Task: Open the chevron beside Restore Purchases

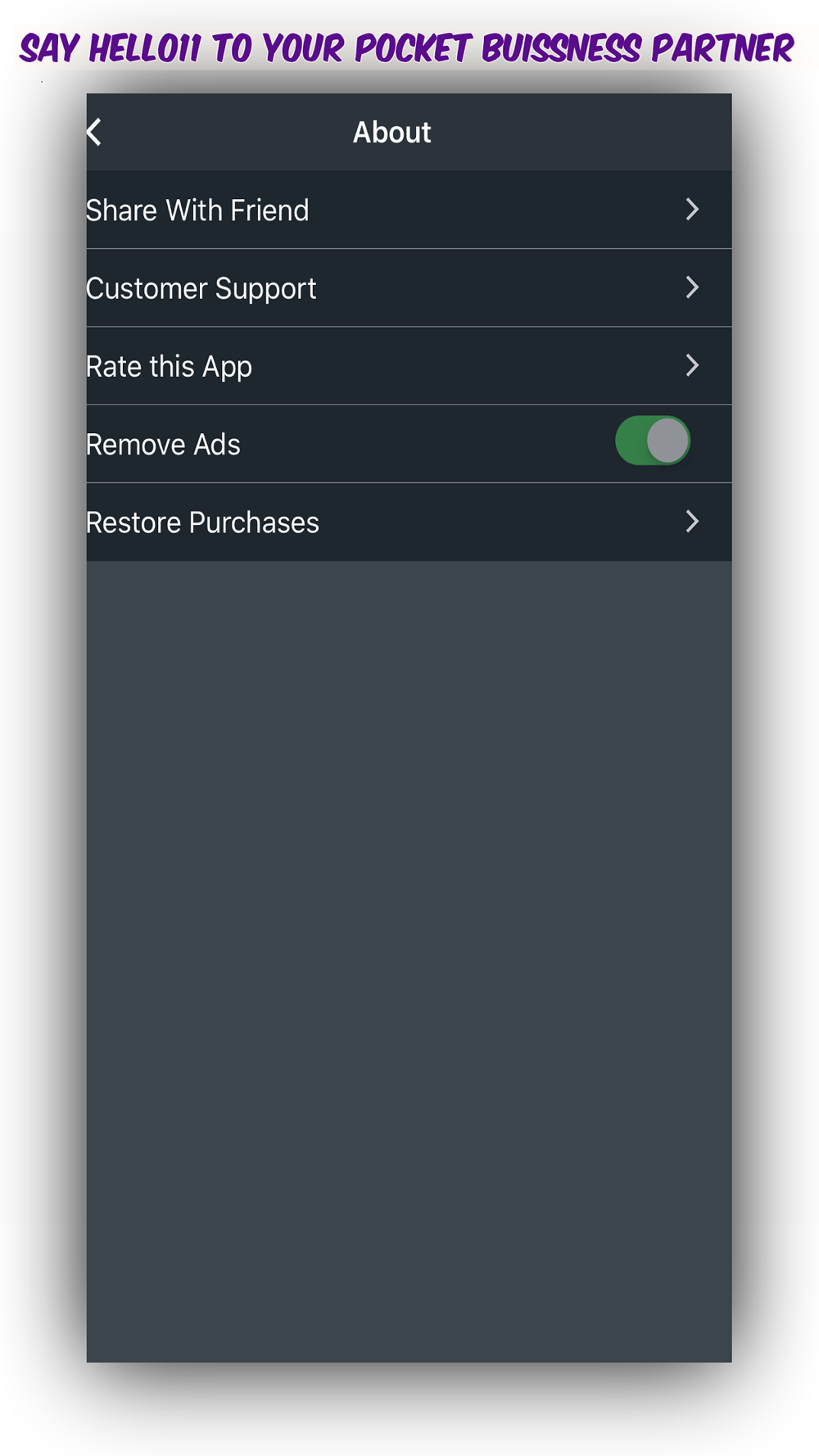Action: [x=692, y=522]
